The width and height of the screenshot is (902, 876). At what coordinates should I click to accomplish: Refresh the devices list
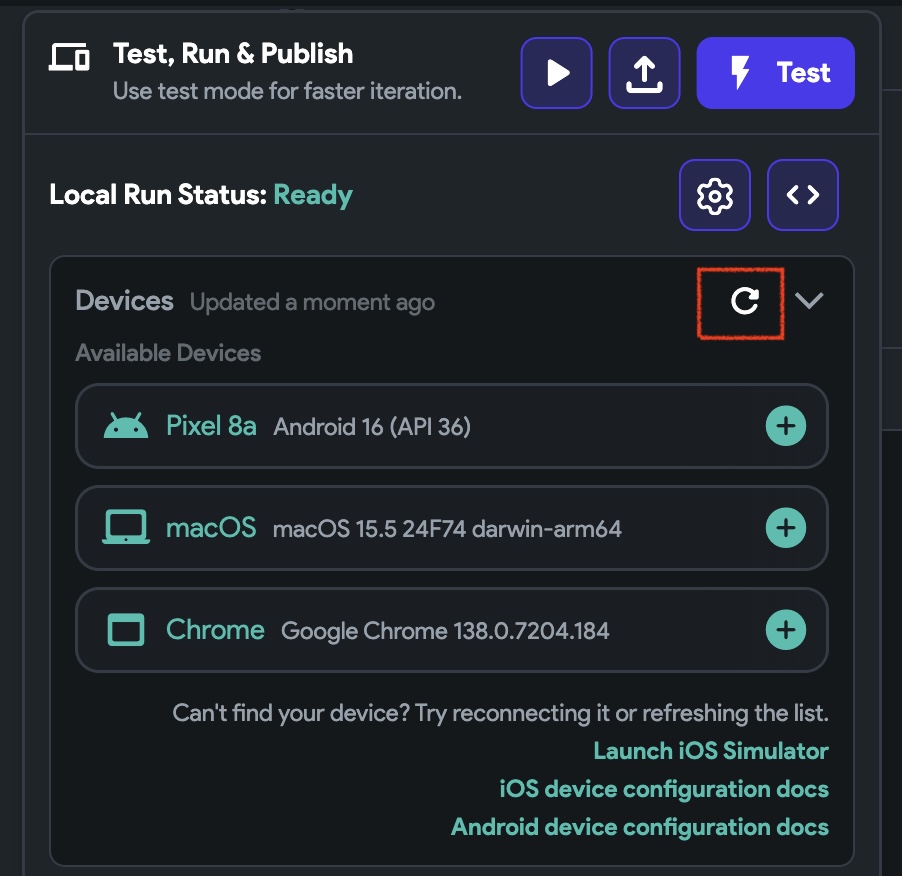pyautogui.click(x=744, y=301)
